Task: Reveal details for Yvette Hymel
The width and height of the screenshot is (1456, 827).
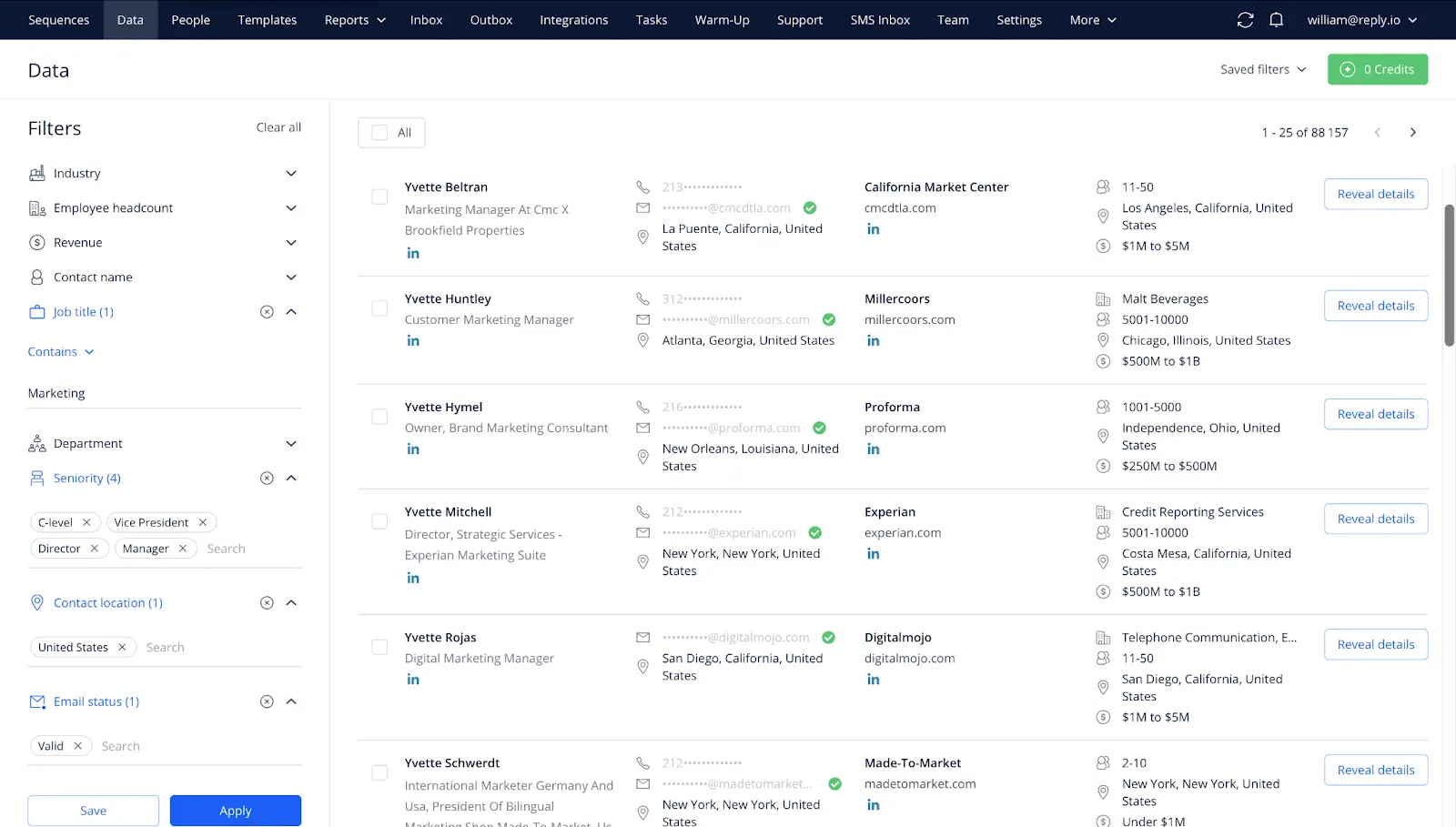Action: (x=1375, y=414)
